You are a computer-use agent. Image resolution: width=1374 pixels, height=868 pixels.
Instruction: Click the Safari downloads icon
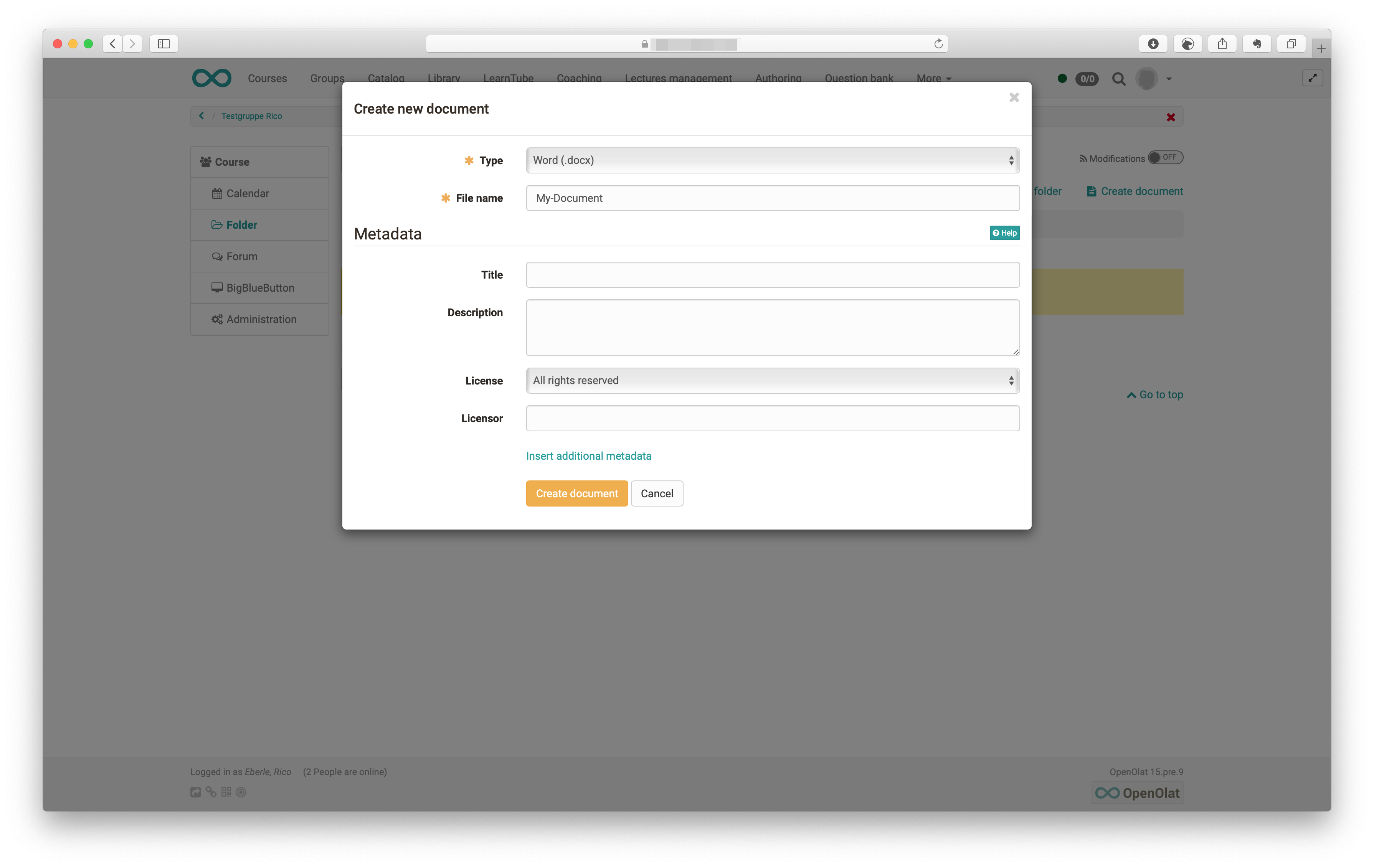1153,44
